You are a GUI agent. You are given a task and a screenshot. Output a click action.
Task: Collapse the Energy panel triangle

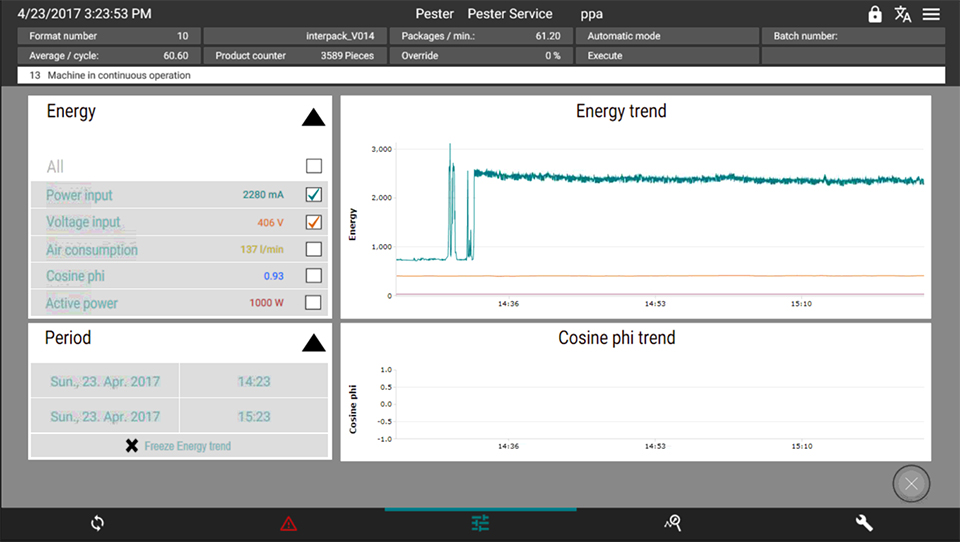pos(314,118)
